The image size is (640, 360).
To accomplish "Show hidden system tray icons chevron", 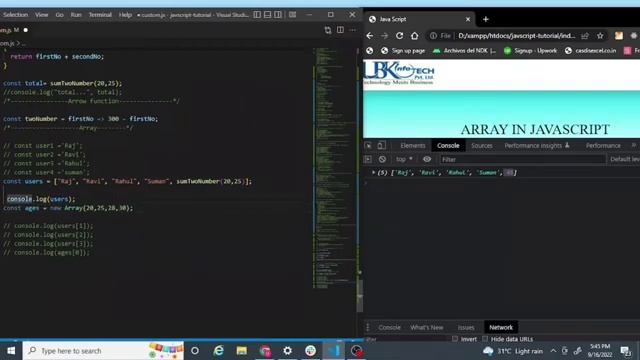I will (x=553, y=351).
